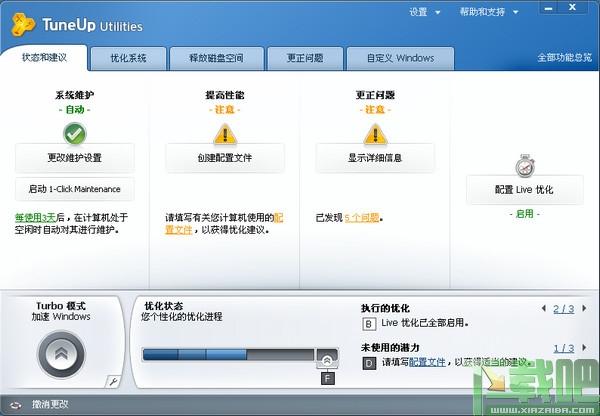The image size is (600, 416).
Task: Open the 2 / 3 page link
Action: 564,309
